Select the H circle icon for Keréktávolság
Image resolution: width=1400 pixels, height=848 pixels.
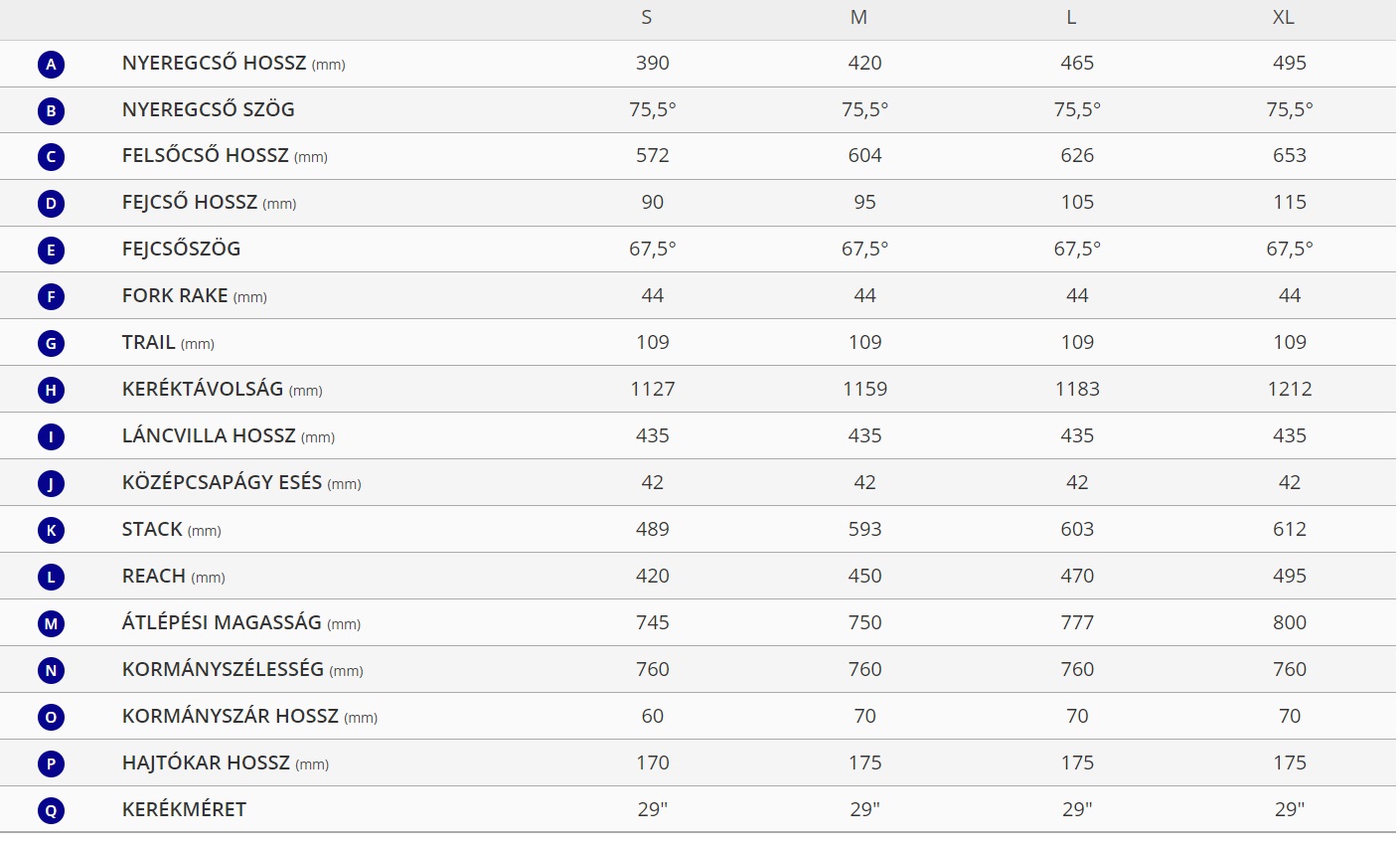point(51,391)
